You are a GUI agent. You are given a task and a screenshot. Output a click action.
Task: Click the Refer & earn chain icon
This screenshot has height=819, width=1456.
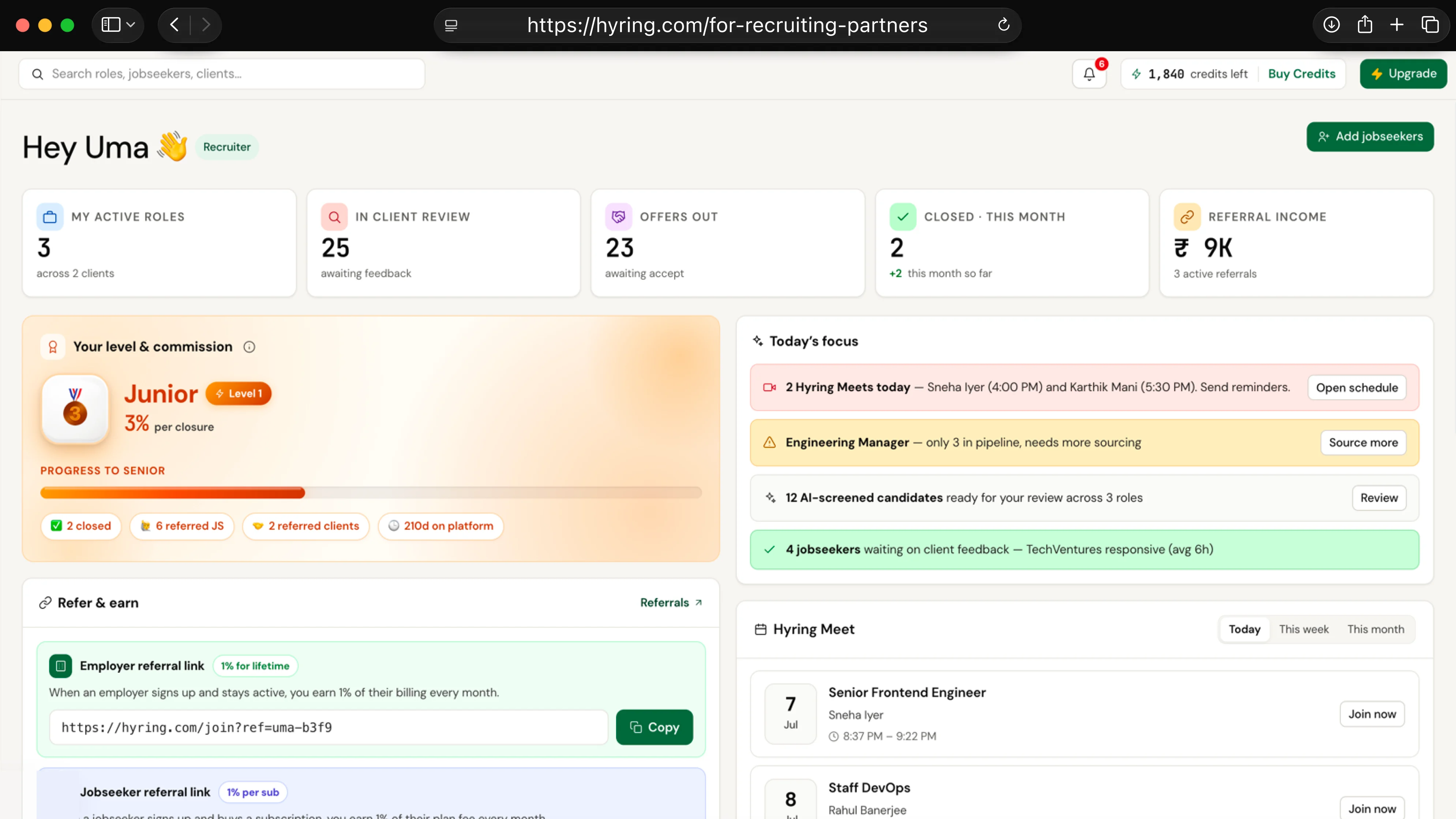click(45, 603)
